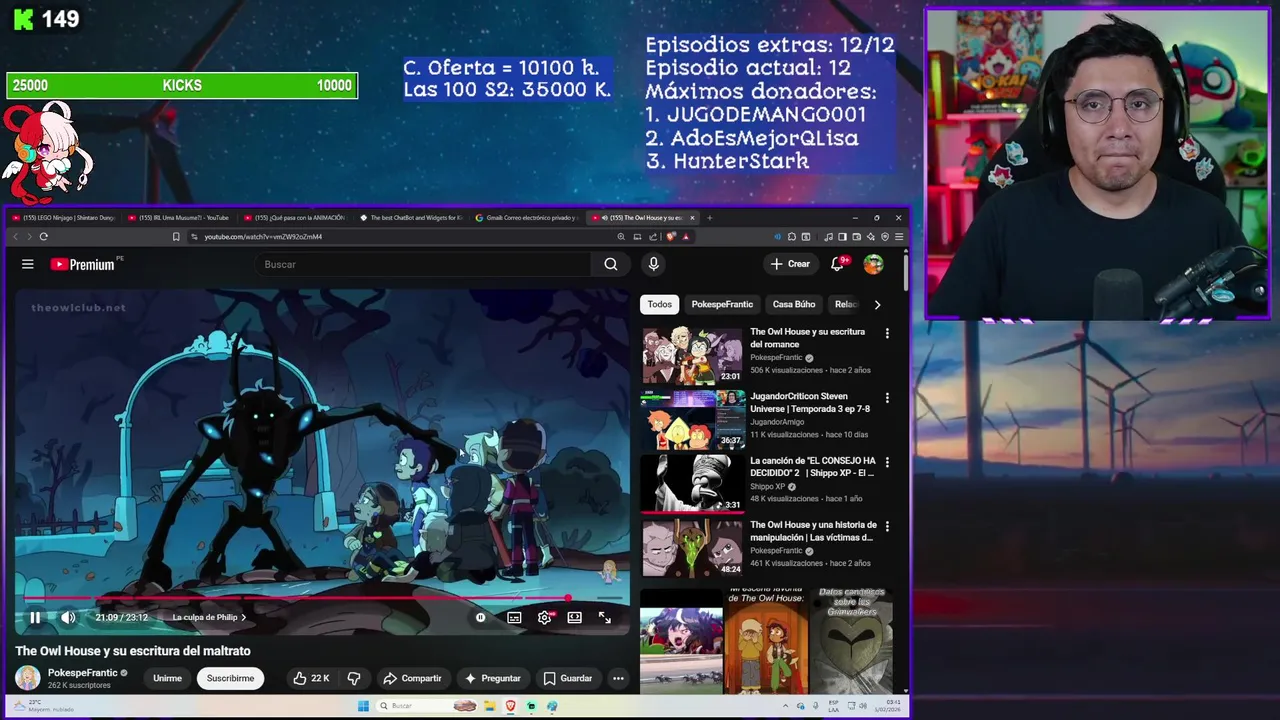This screenshot has width=1280, height=720.
Task: Click the Compartir button
Action: tap(412, 678)
